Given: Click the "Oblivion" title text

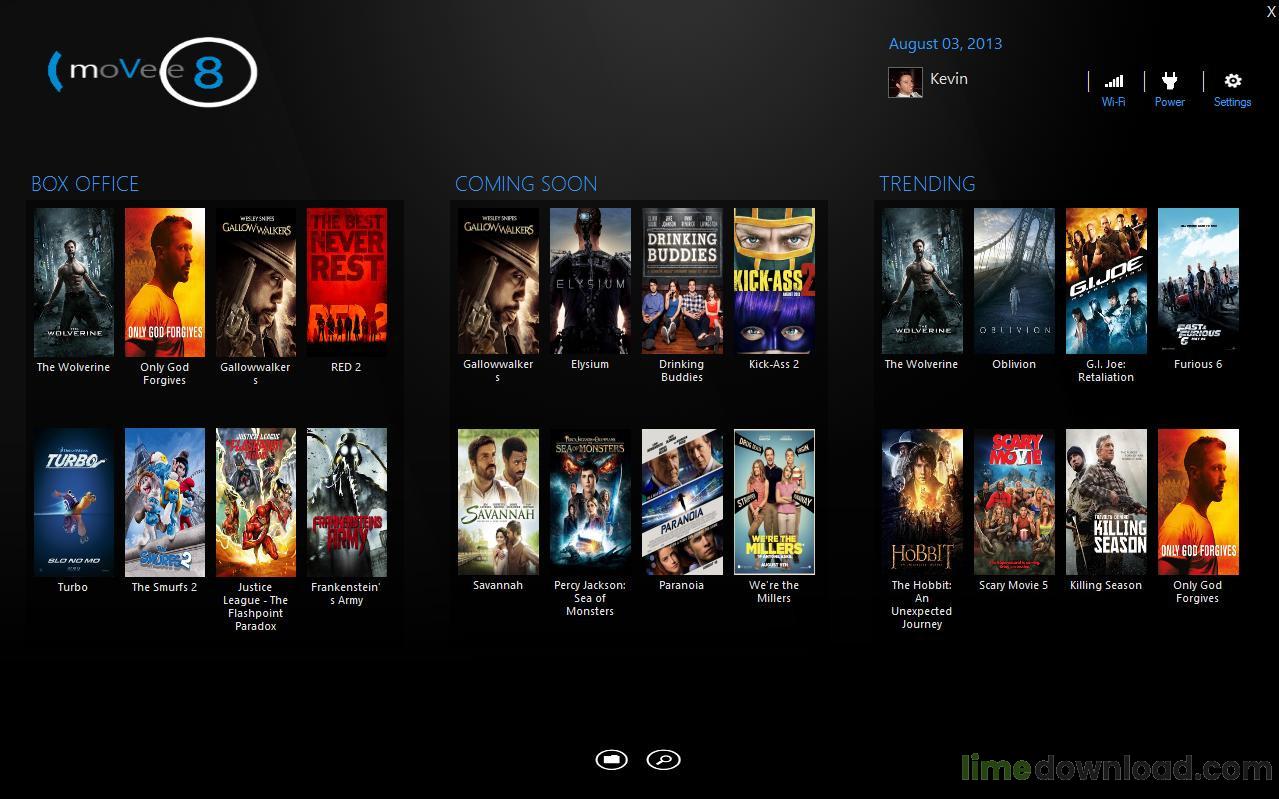Looking at the screenshot, I should [1014, 365].
